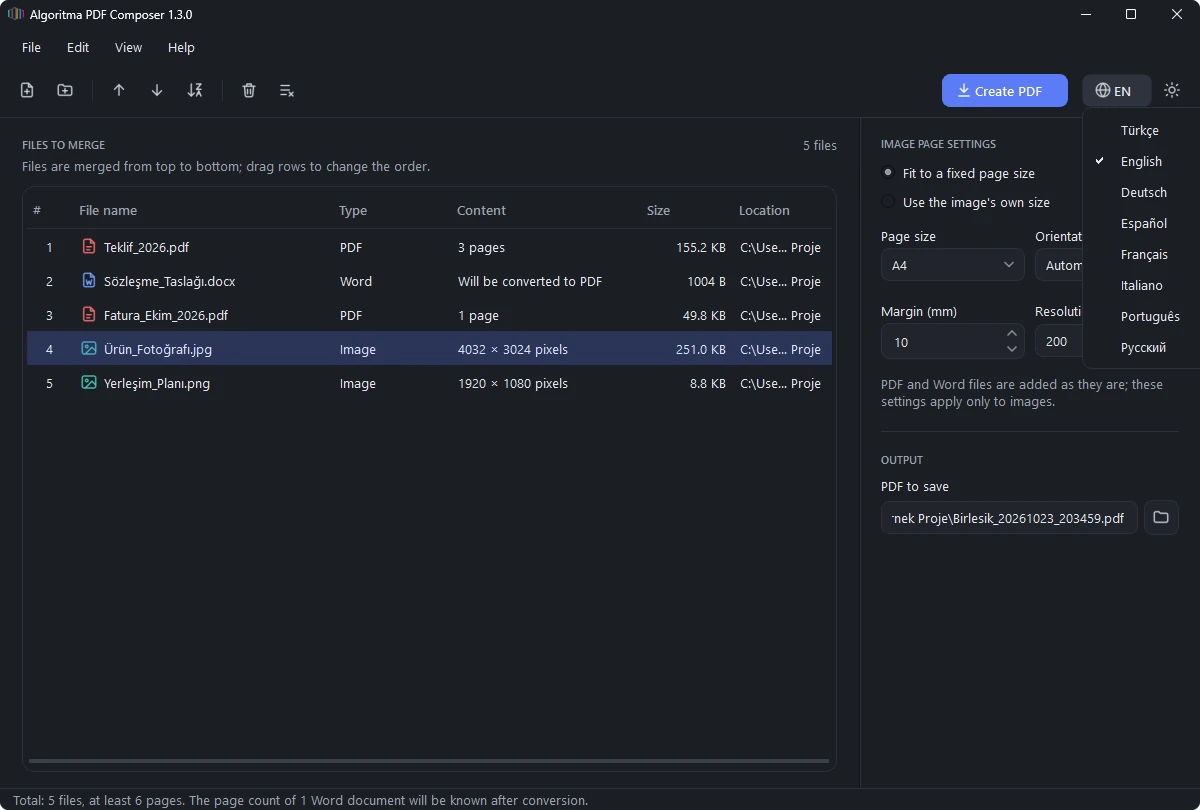
Task: Increase the margin with the up arrow
Action: [x=1012, y=334]
